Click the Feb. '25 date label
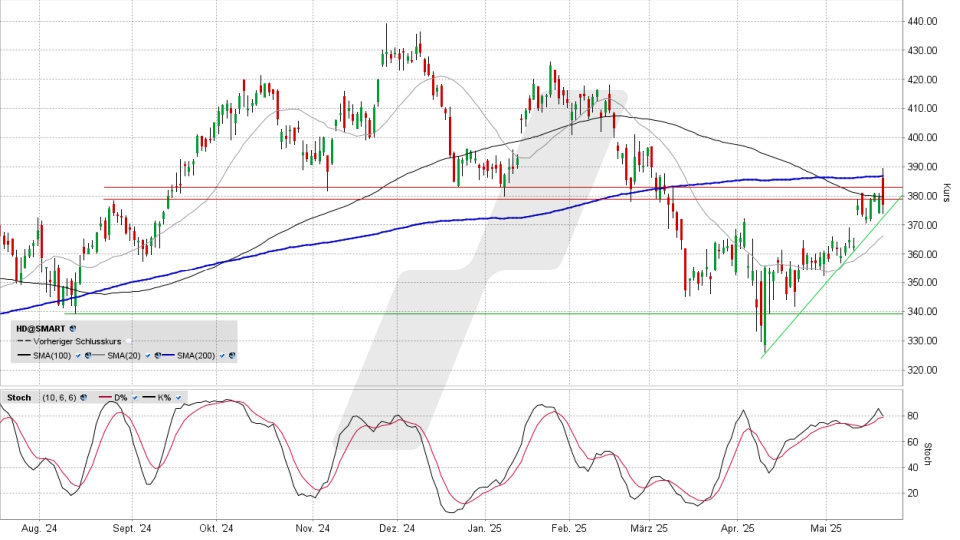 coord(569,528)
